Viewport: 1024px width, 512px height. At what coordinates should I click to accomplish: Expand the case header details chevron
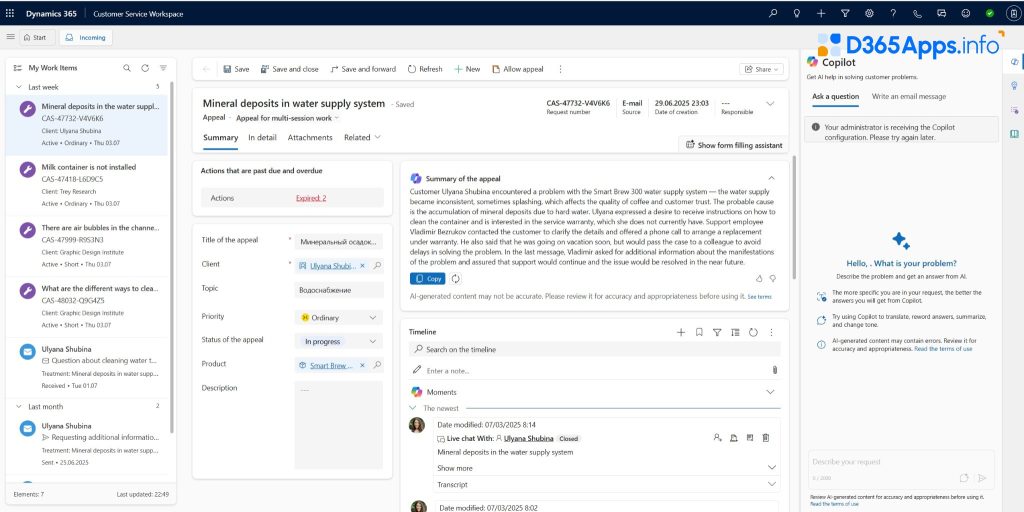(770, 104)
